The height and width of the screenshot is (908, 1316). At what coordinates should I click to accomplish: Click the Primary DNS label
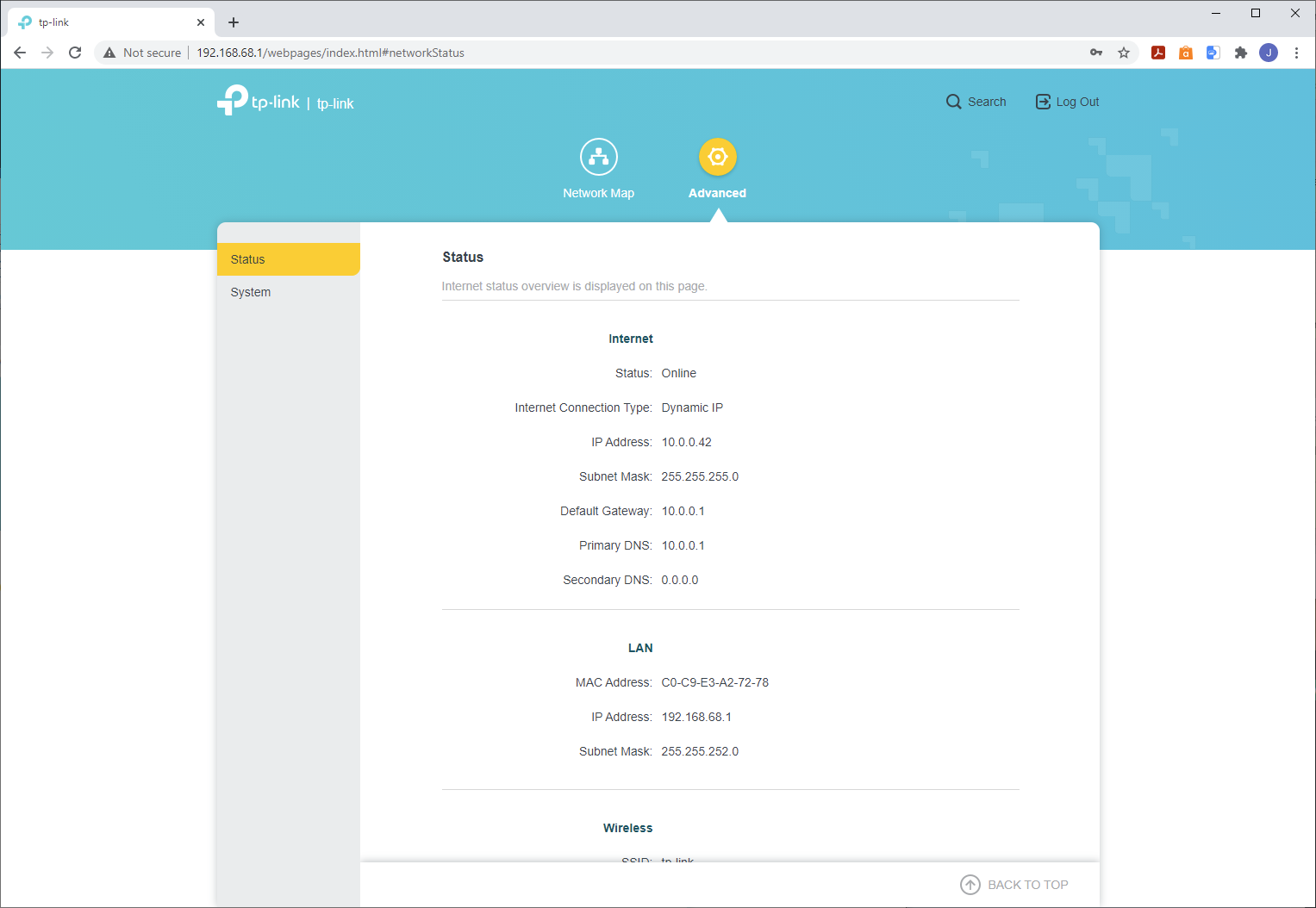(x=615, y=545)
